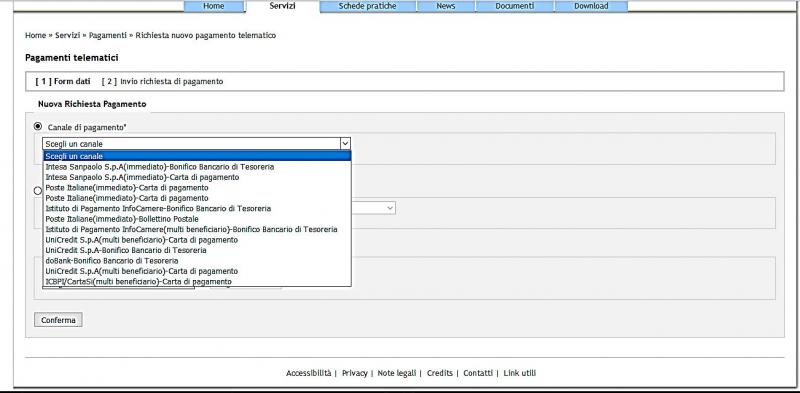
Task: Collapse the Scegli un canale dropdown arrow
Action: pos(345,144)
